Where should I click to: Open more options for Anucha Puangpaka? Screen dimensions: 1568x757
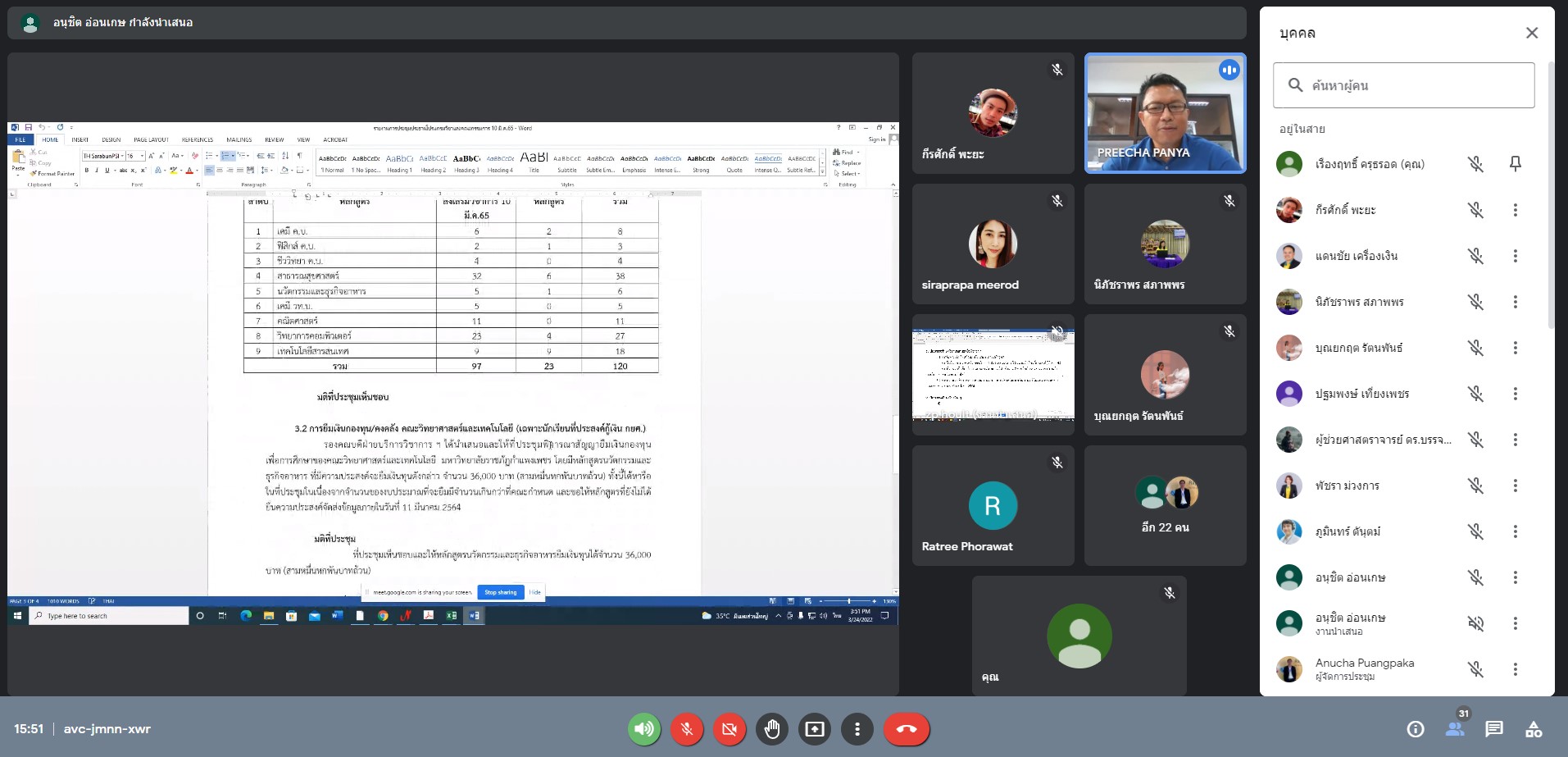[1515, 669]
